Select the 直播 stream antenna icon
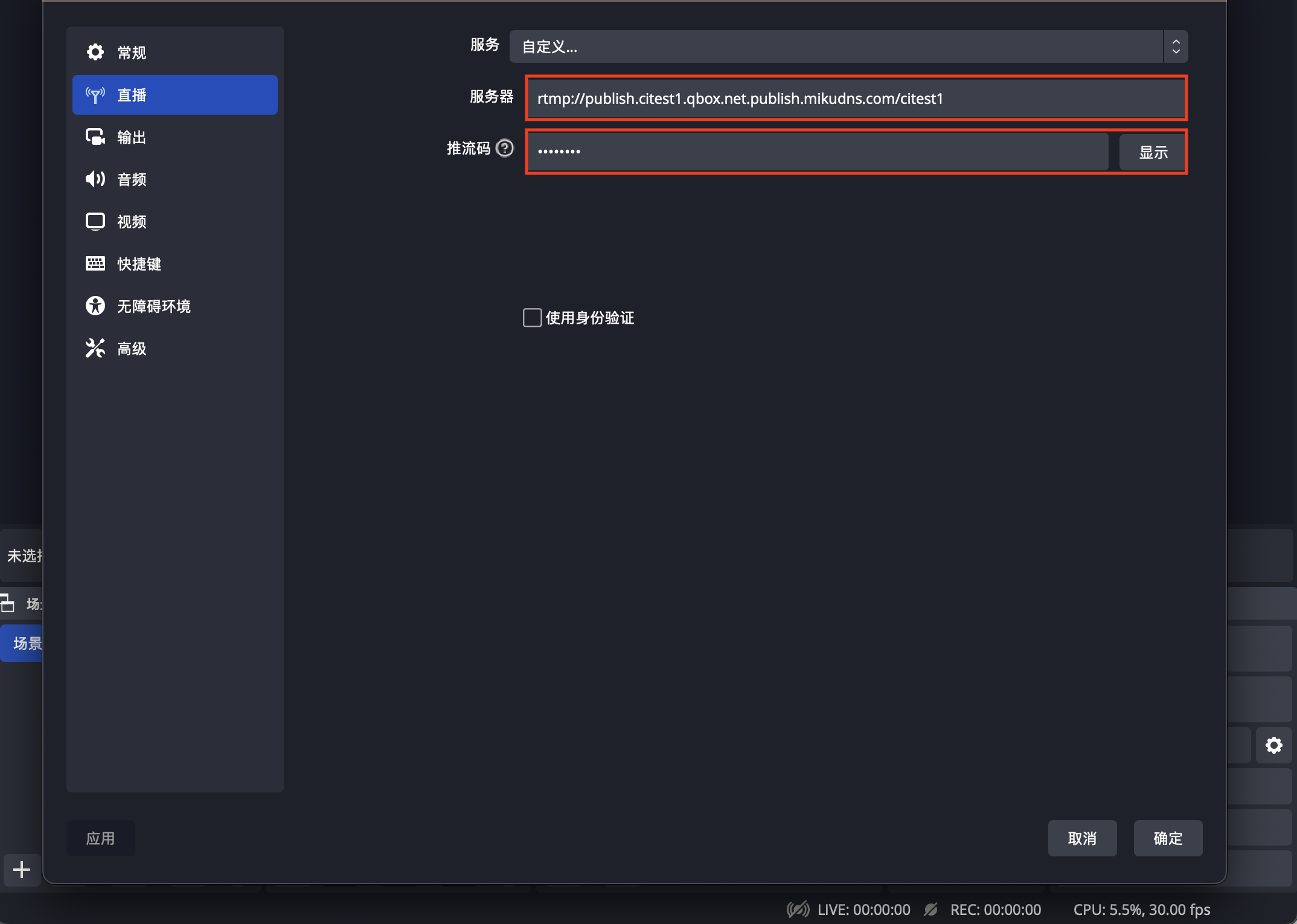Image resolution: width=1297 pixels, height=924 pixels. pyautogui.click(x=95, y=95)
